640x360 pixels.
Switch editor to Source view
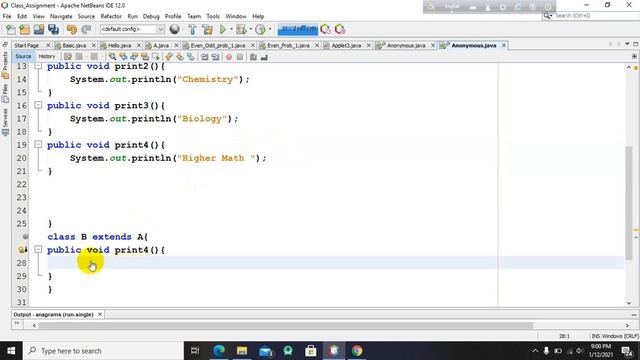(23, 57)
